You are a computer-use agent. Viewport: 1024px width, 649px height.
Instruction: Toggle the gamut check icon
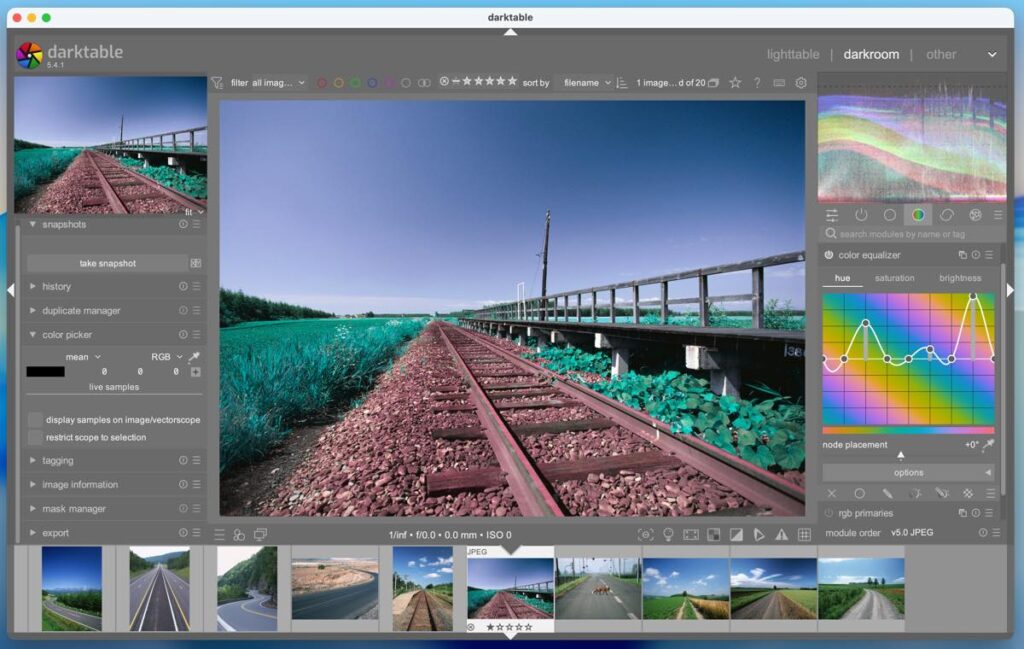pyautogui.click(x=781, y=535)
